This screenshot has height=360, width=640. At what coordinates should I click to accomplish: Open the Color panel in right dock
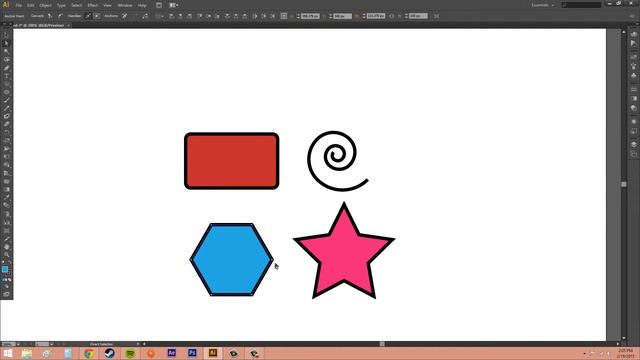tap(633, 34)
